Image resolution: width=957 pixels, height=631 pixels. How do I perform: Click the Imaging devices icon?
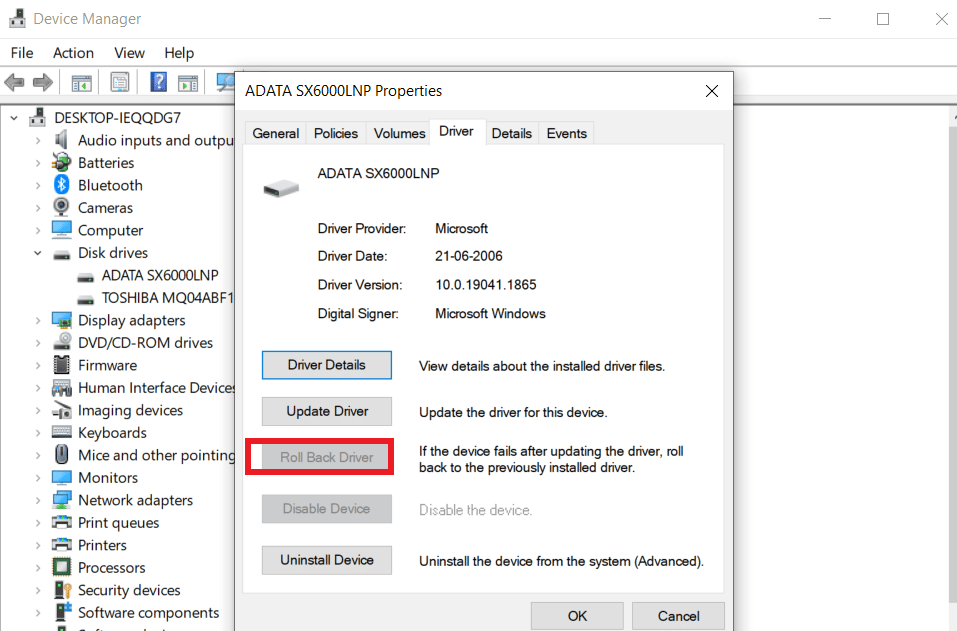(62, 410)
